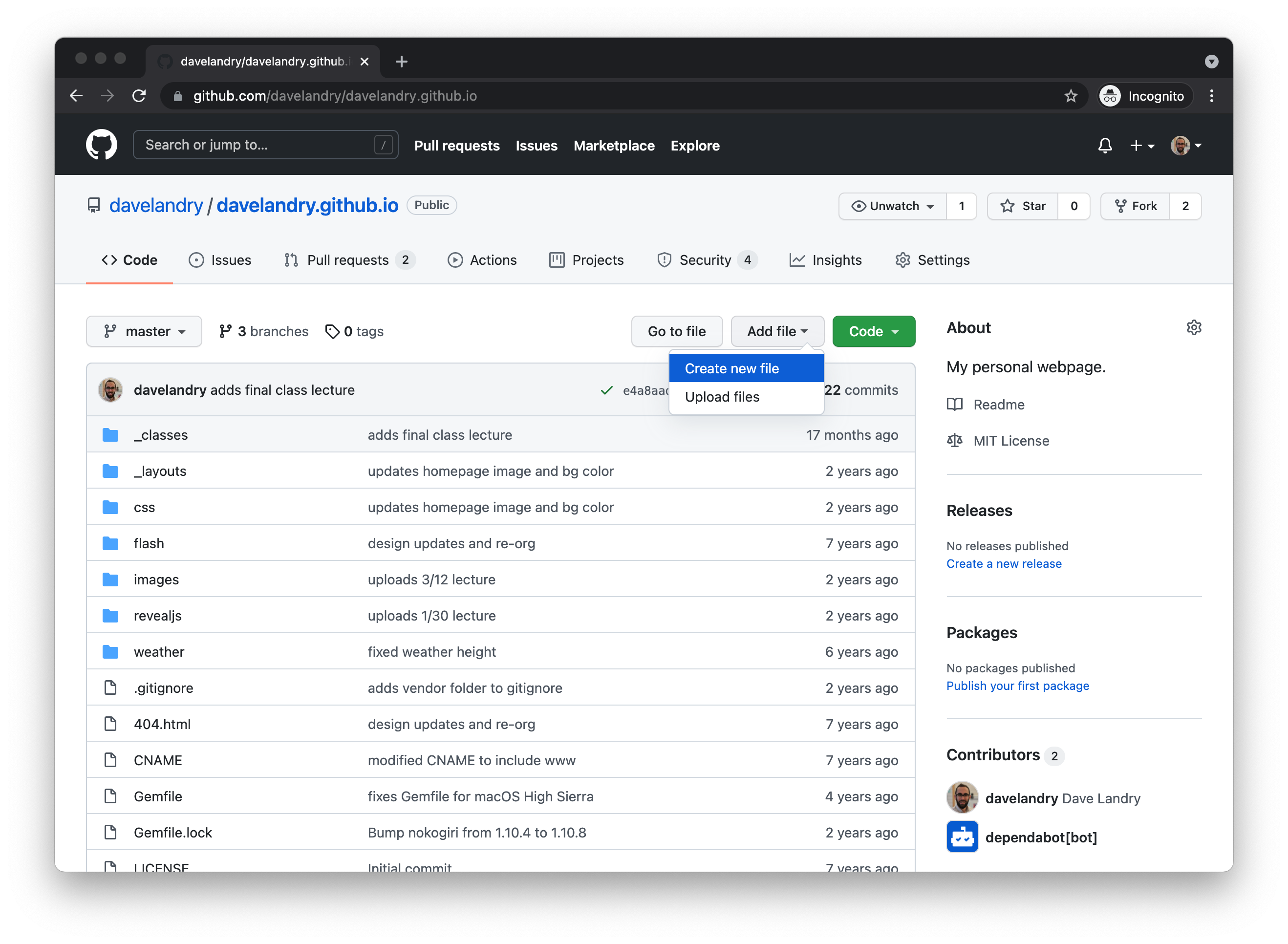Screen dimensions: 1288x944
Task: Open the CNAME file
Action: 158,761
